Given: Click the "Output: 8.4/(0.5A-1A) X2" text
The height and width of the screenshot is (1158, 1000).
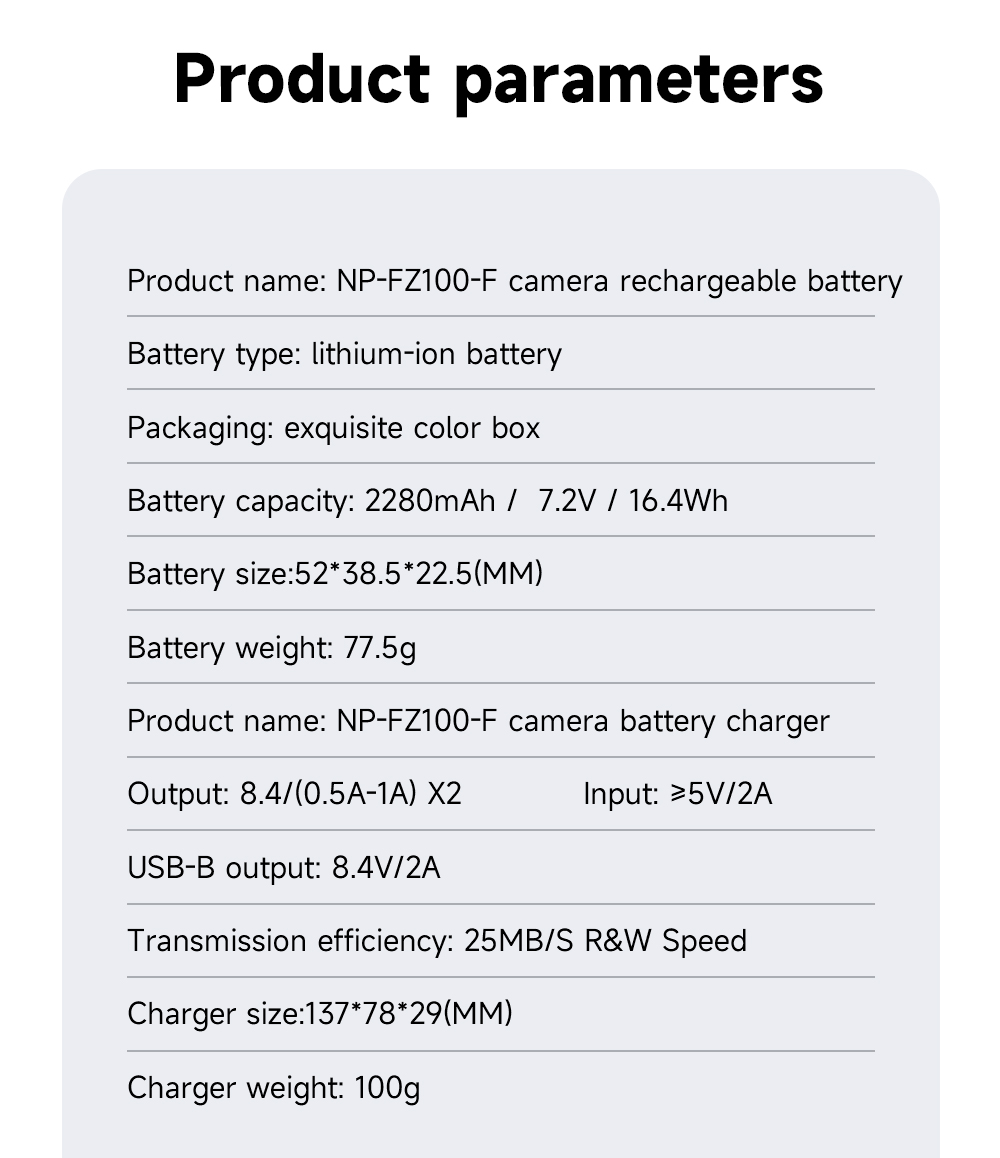Looking at the screenshot, I should 294,794.
